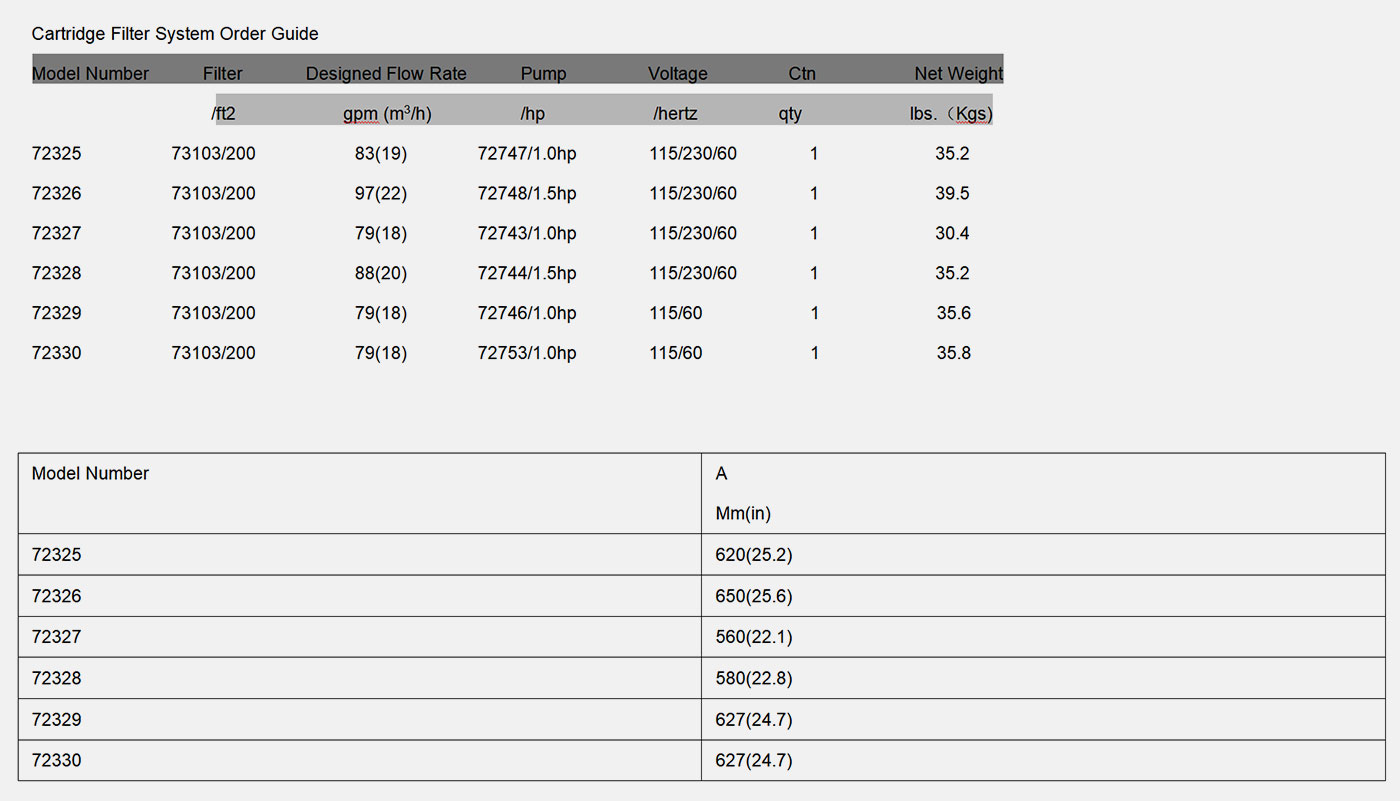Screen dimensions: 1400x801
Task: Select the flow rate value "88(20)"
Action: (381, 274)
